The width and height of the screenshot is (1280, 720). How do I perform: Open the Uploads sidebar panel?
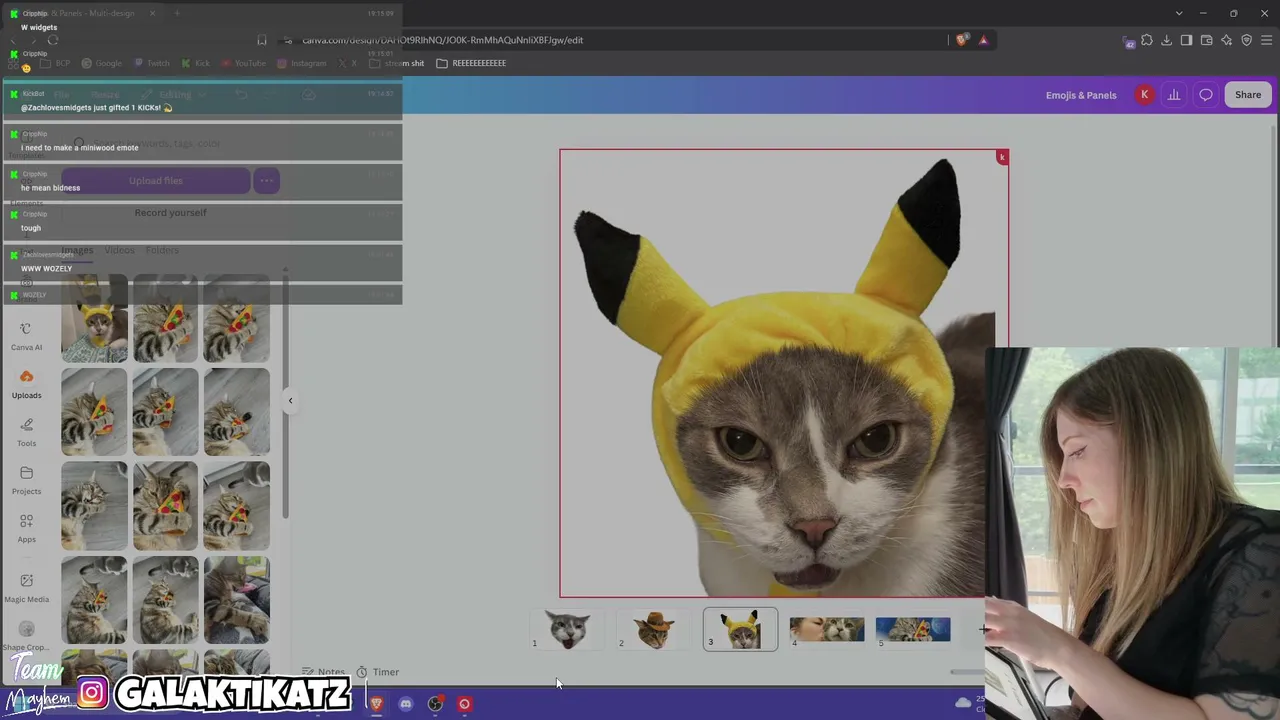click(26, 384)
